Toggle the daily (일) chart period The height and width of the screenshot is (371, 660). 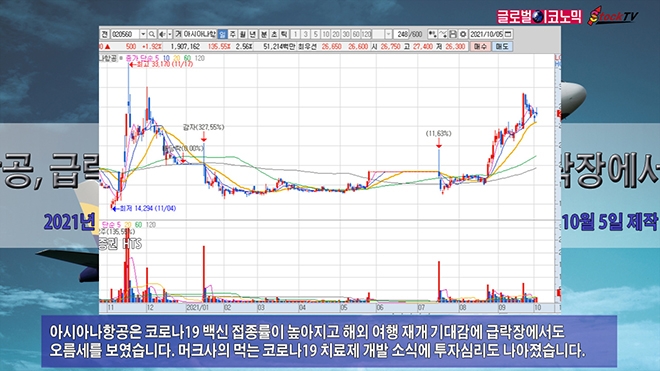222,34
